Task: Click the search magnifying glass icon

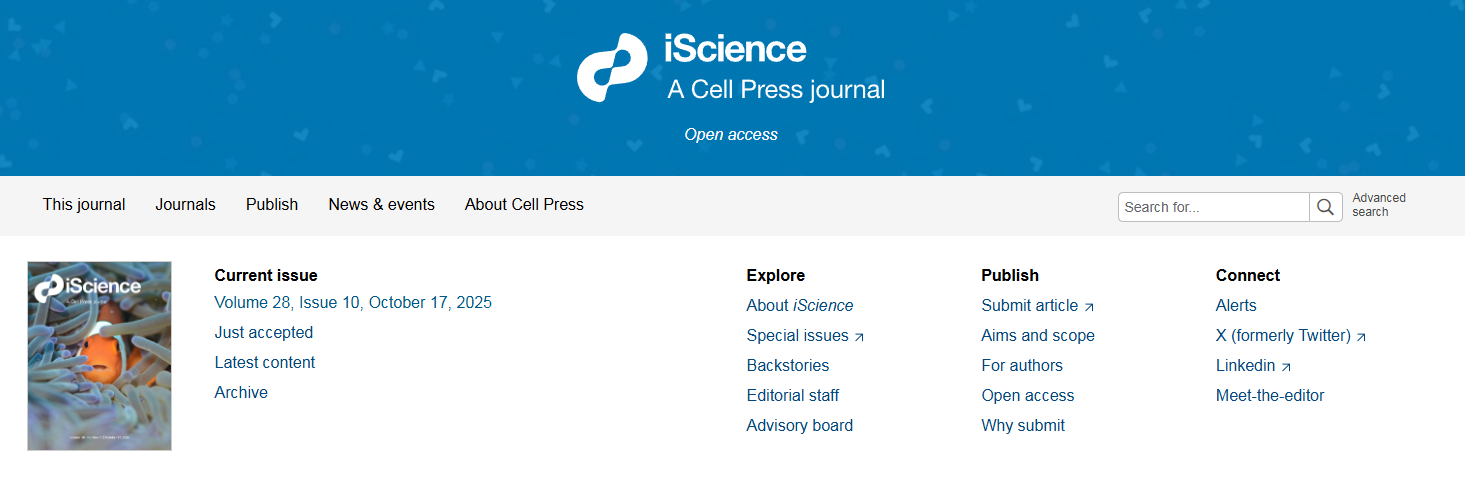Action: (x=1325, y=207)
